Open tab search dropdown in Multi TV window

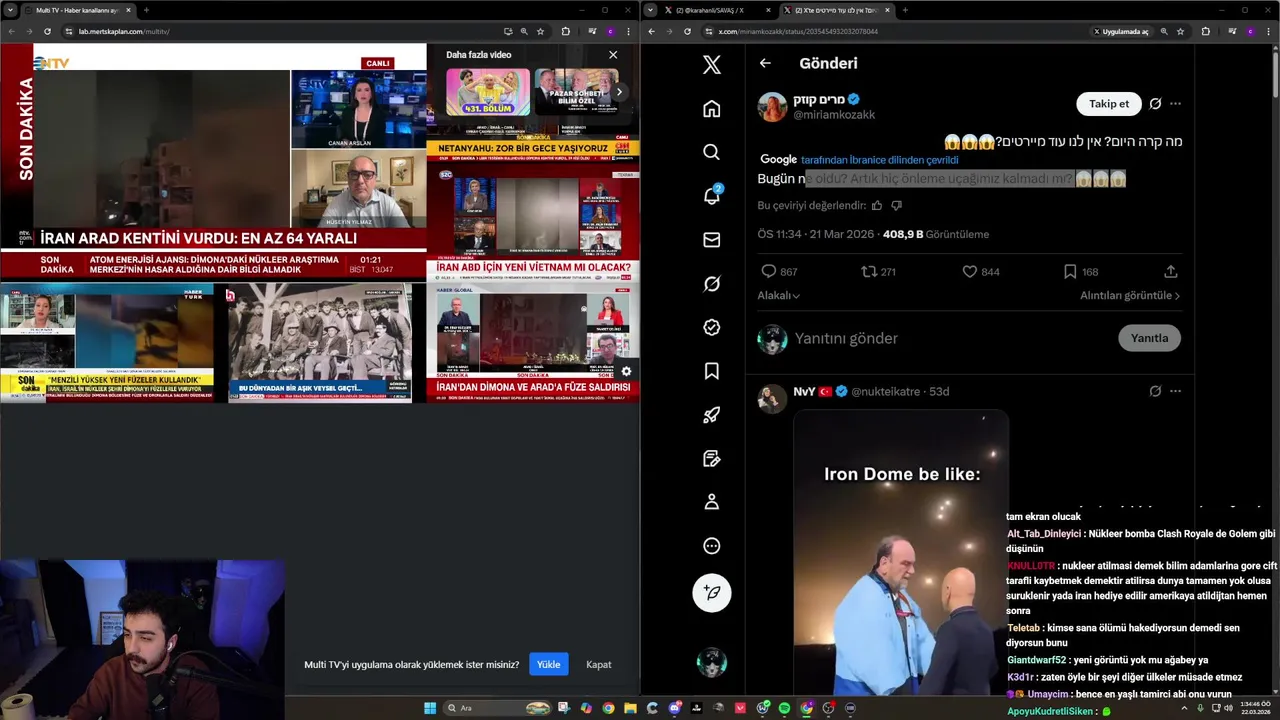pos(10,10)
